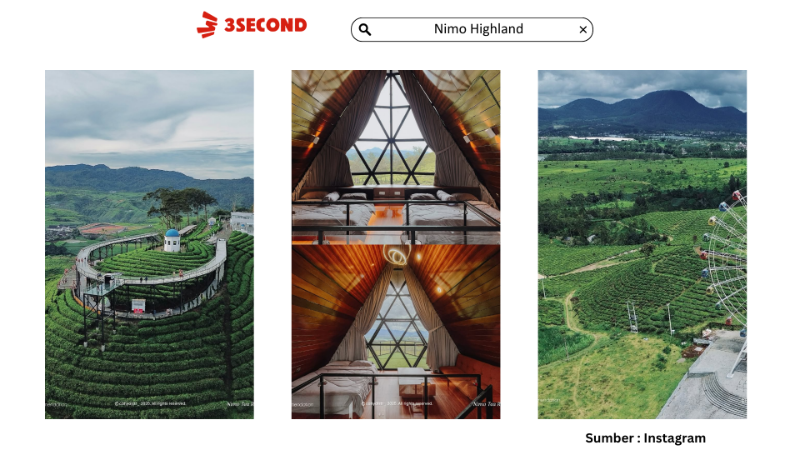Screen dimensions: 800x450
Task: Focus the Nimo Highland search field
Action: point(472,30)
